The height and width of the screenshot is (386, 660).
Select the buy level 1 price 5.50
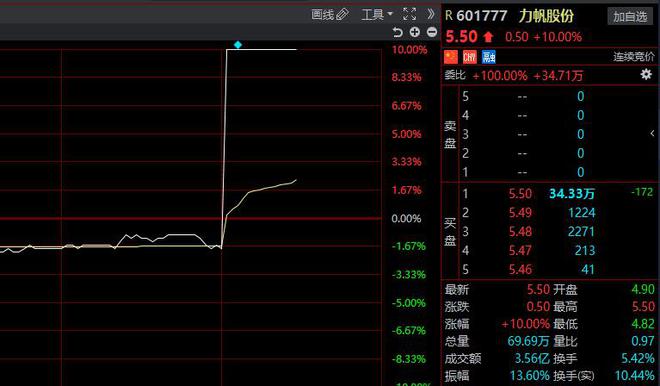[x=520, y=194]
